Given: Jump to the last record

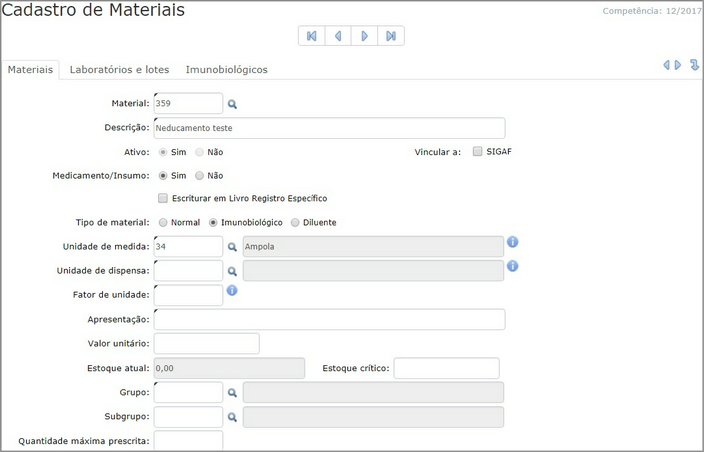Looking at the screenshot, I should tap(391, 36).
